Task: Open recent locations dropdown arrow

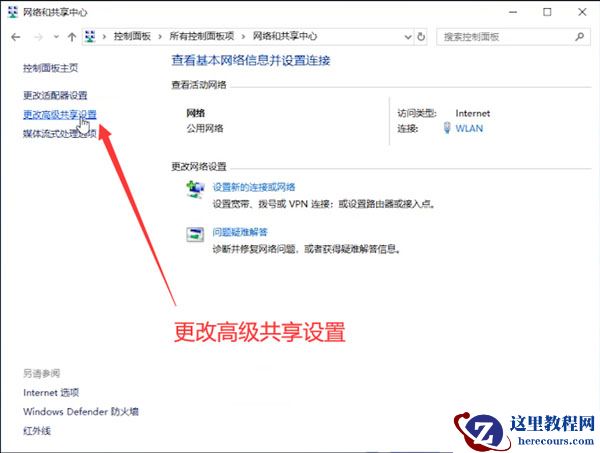Action: coord(56,37)
